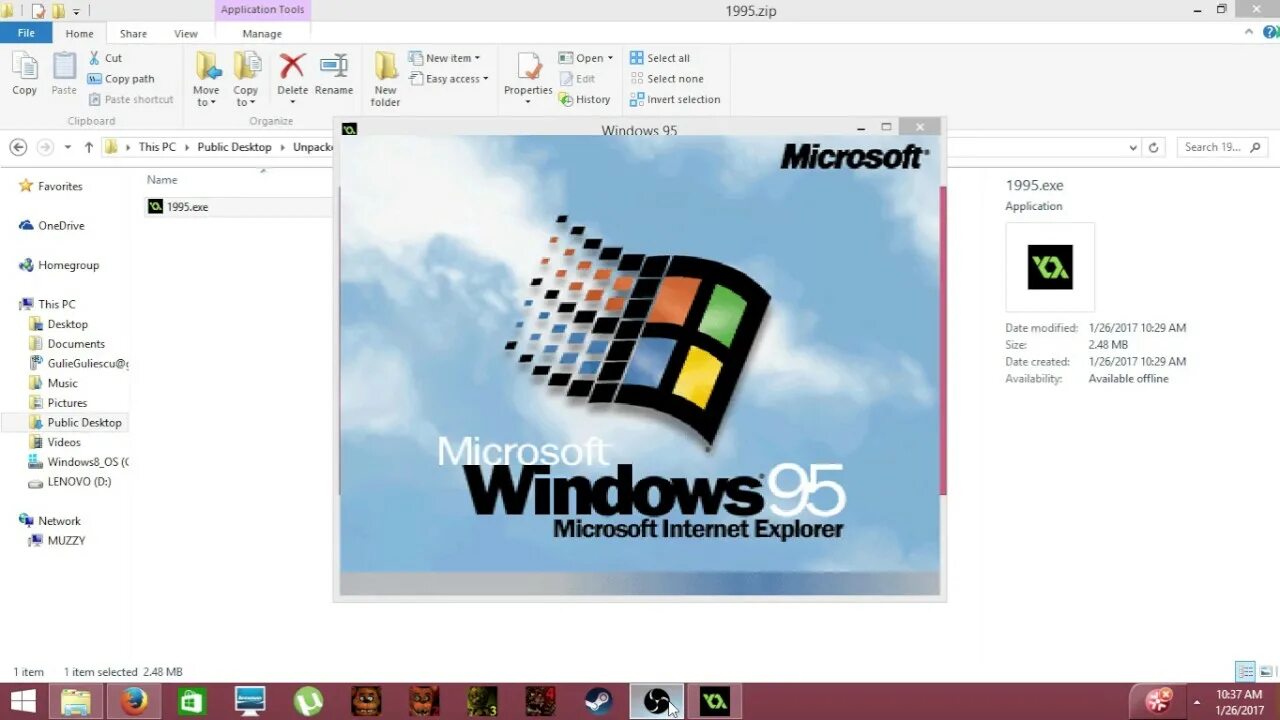Click Public Desktop in address bar
Image resolution: width=1280 pixels, height=720 pixels.
234,147
